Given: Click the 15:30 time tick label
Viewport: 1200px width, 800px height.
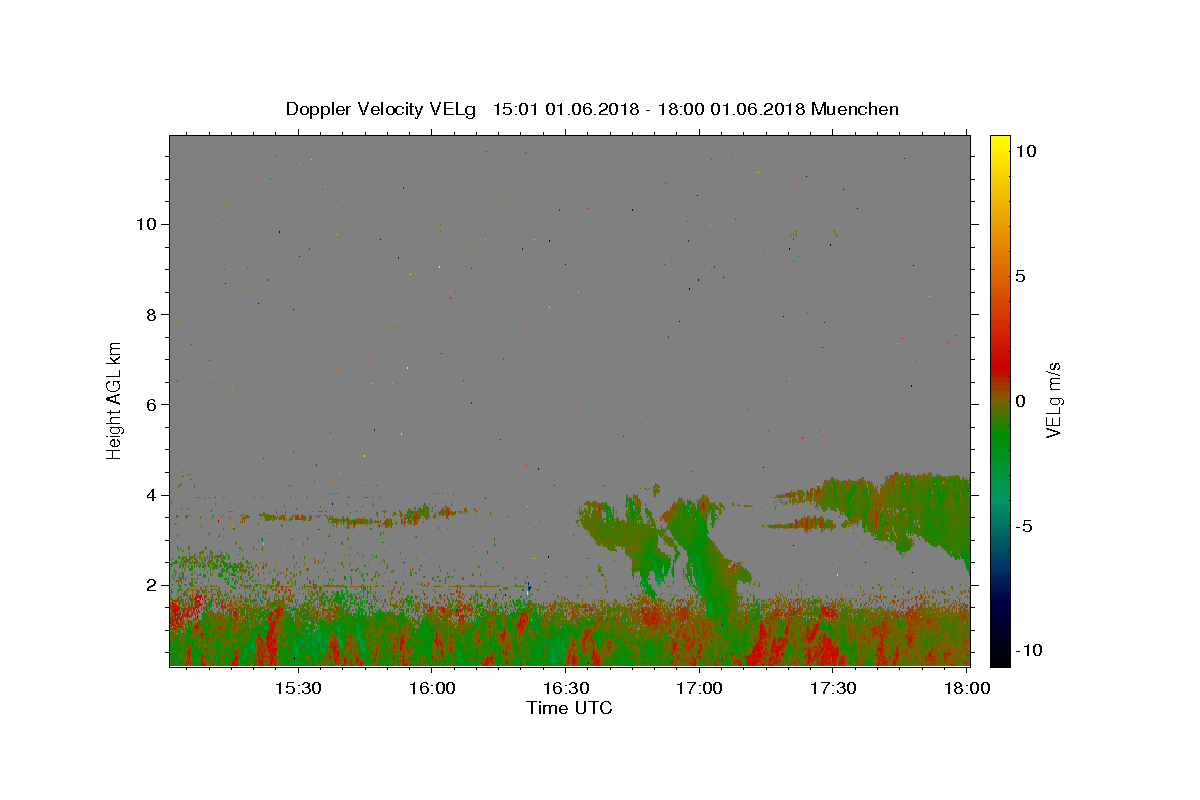Looking at the screenshot, I should click(298, 689).
